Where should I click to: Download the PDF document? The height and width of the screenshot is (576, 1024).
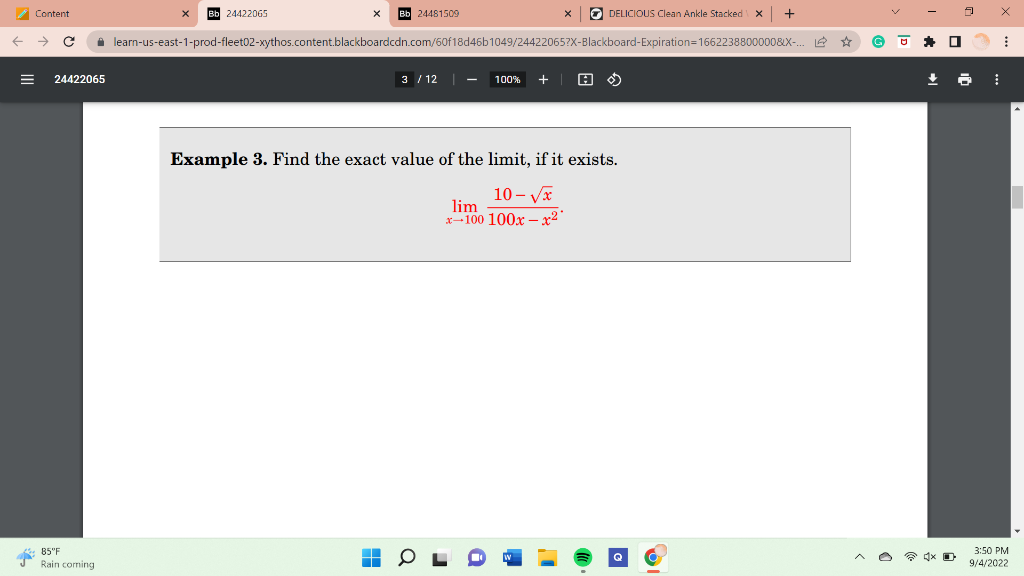(x=932, y=78)
